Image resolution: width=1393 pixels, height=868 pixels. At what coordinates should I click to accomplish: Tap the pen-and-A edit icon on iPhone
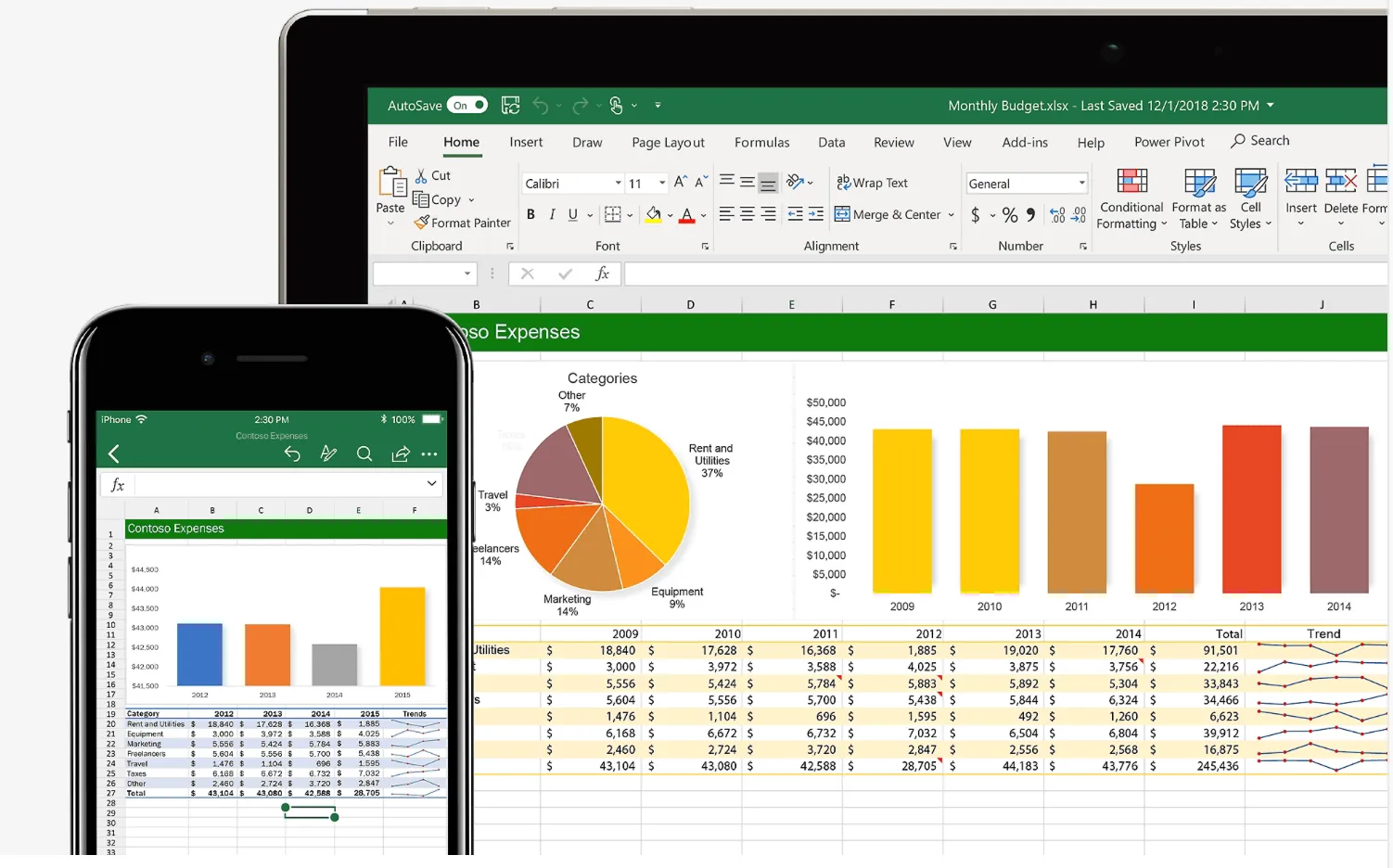click(x=328, y=453)
